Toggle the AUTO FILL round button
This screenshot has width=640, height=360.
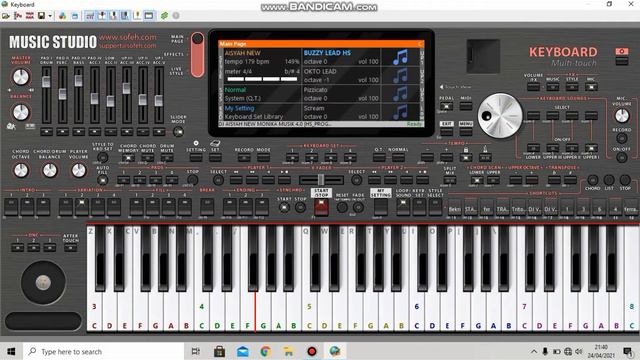pyautogui.click(x=103, y=180)
